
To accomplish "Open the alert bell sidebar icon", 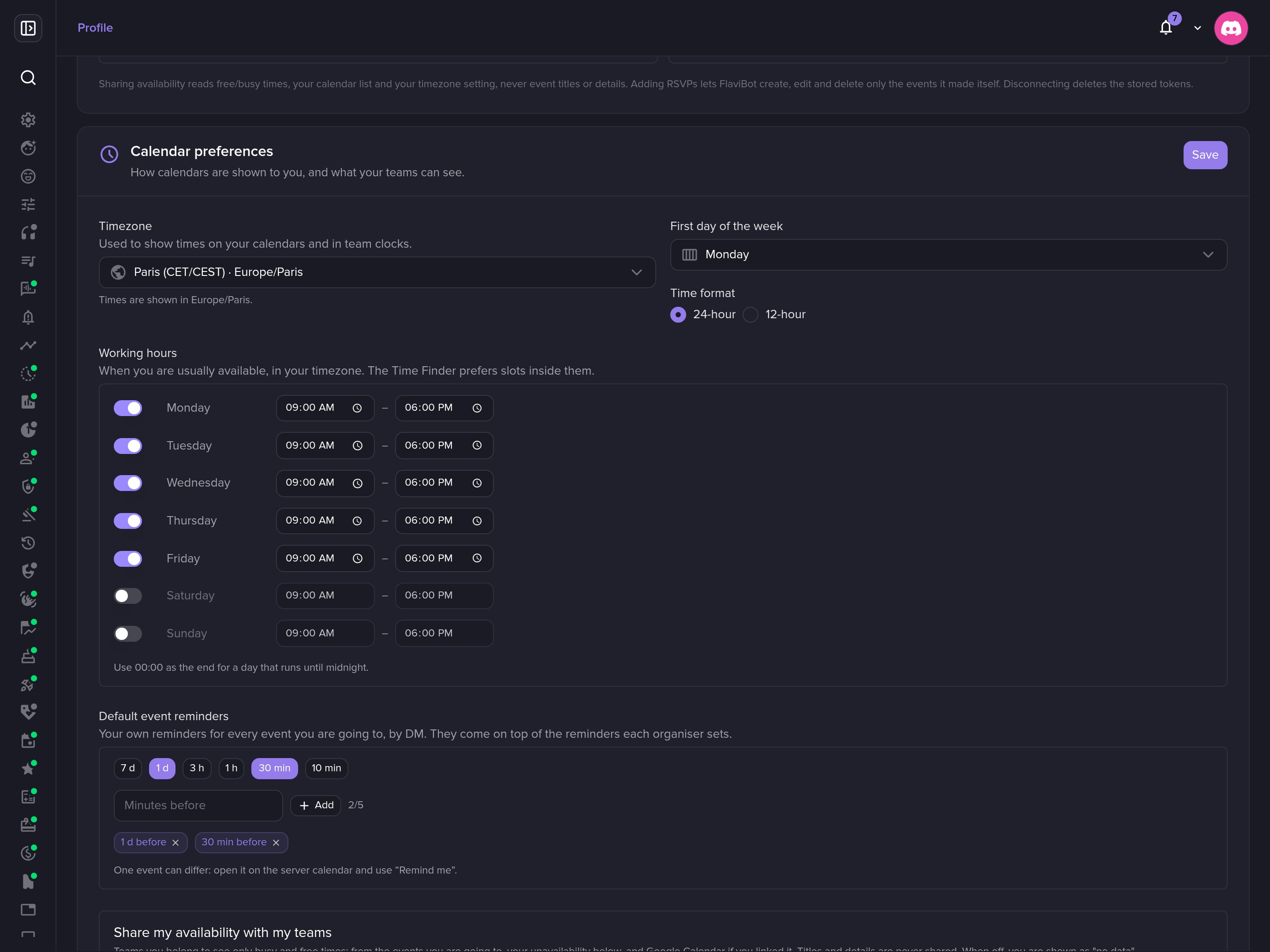I will pyautogui.click(x=28, y=317).
